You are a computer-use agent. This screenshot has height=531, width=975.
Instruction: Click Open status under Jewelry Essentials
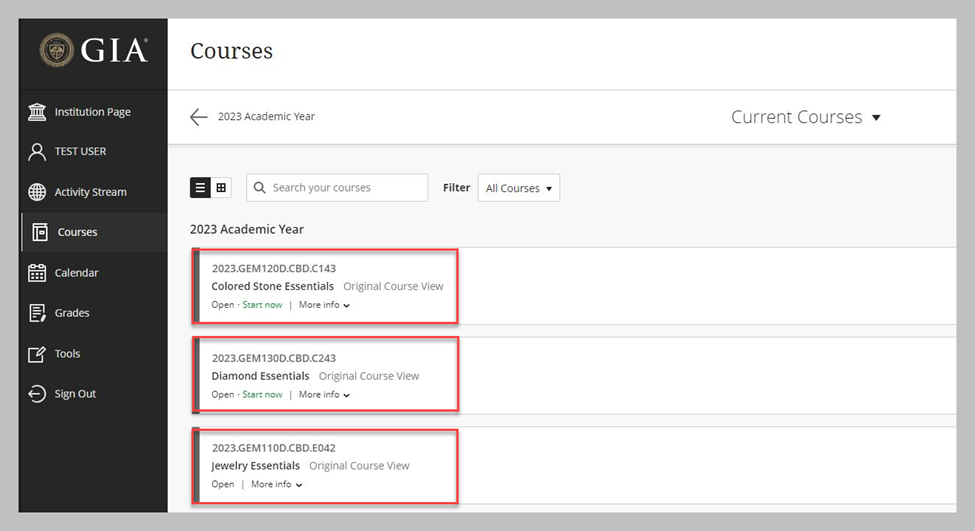tap(223, 484)
